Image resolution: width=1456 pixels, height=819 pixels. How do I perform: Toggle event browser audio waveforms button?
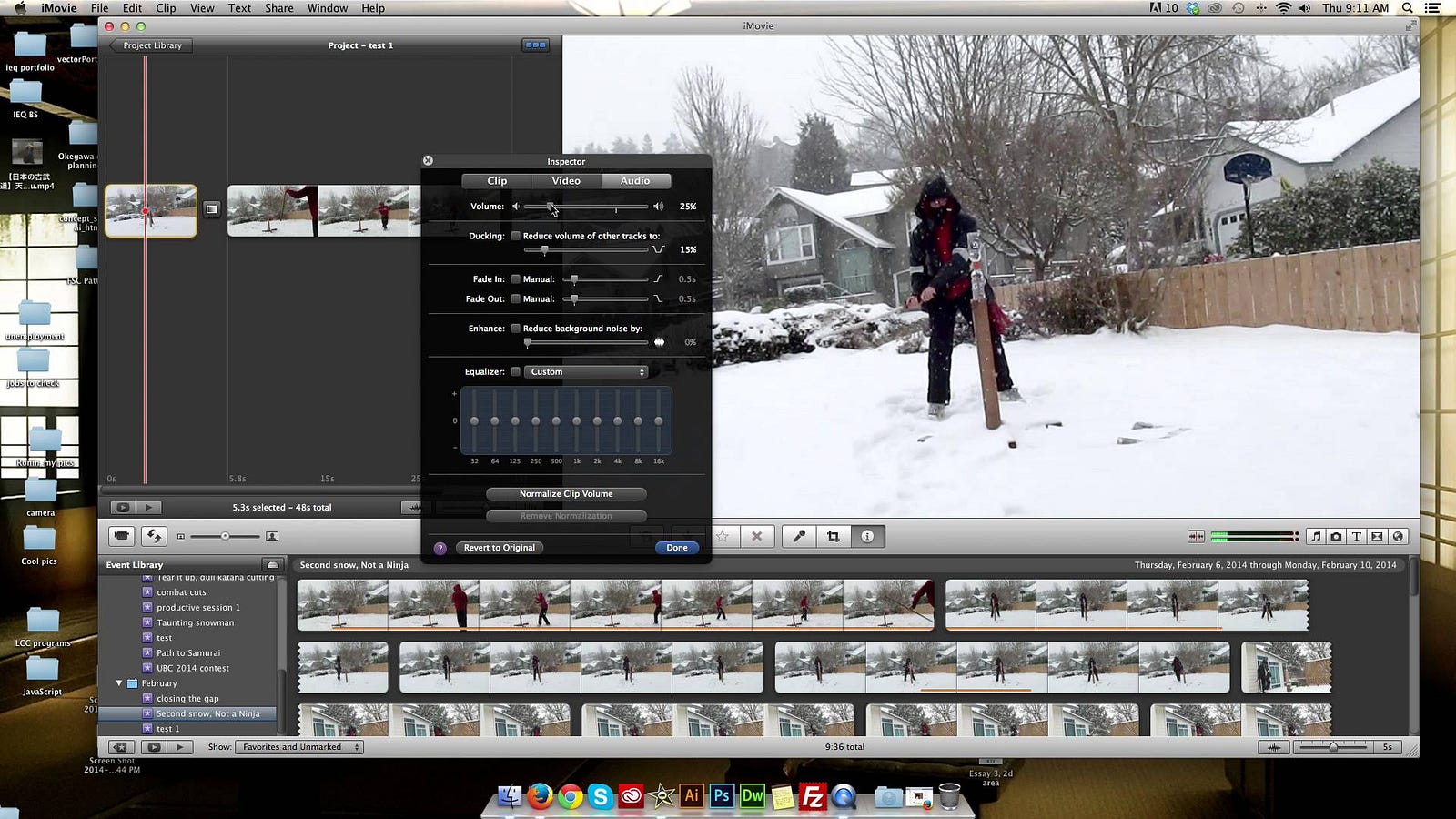pyautogui.click(x=1274, y=747)
